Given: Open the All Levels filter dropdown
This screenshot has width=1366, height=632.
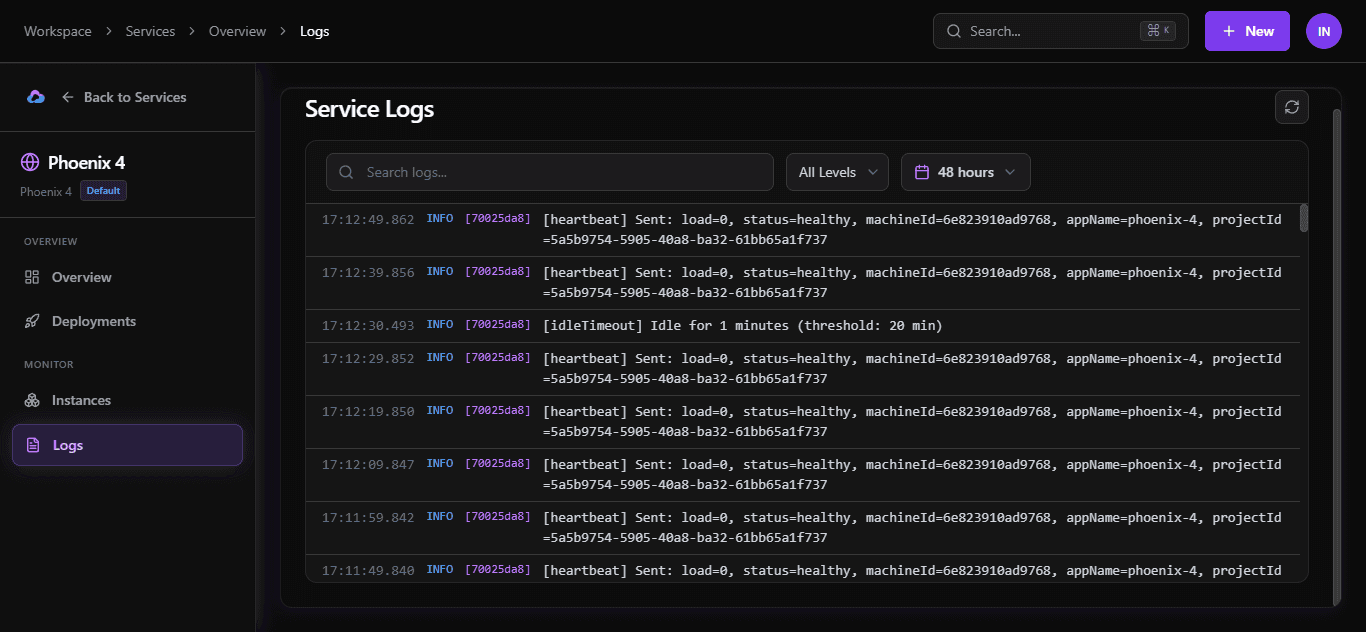Looking at the screenshot, I should tap(837, 172).
